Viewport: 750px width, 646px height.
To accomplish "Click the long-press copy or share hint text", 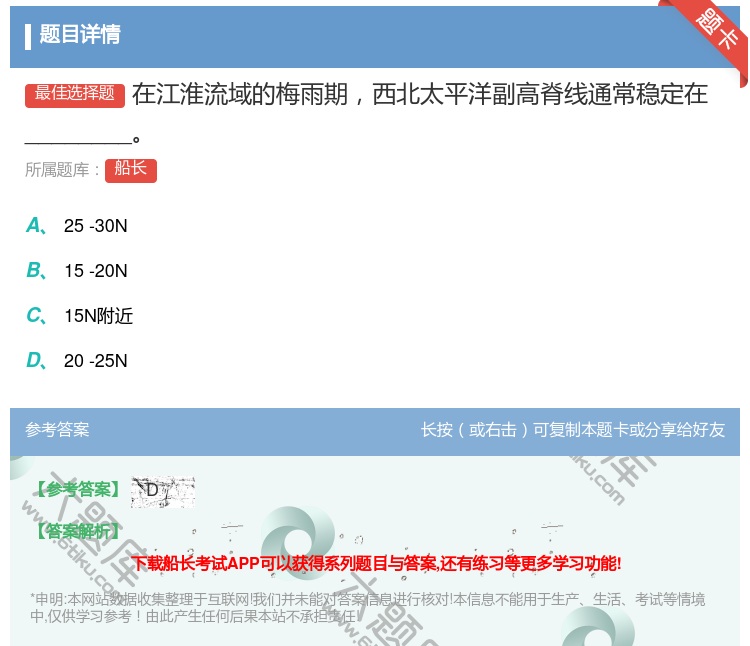I will 573,429.
